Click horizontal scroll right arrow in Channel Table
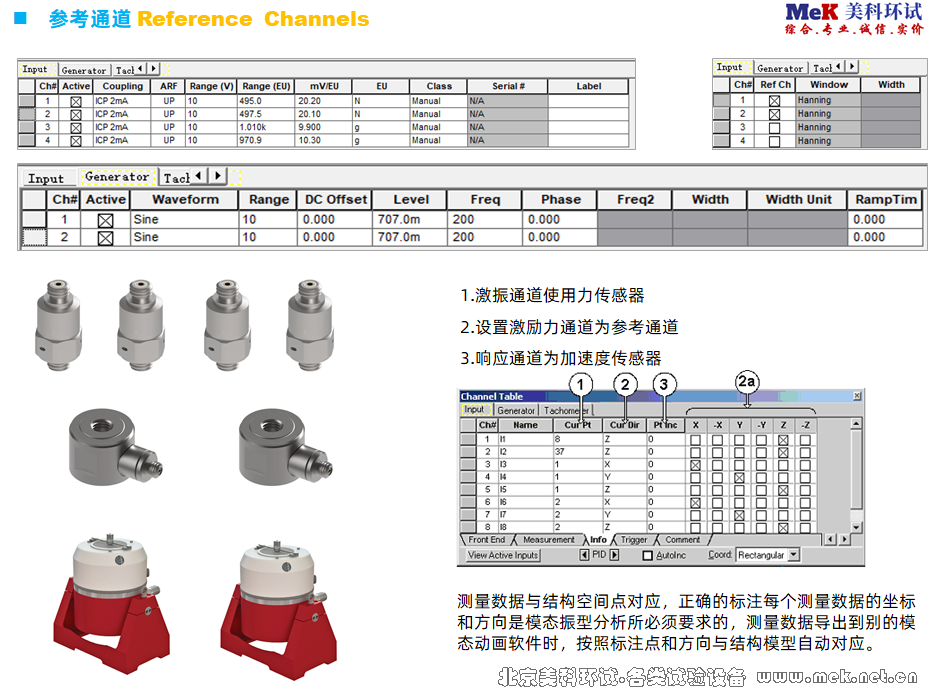Screen dimensions: 928x693 [x=844, y=540]
